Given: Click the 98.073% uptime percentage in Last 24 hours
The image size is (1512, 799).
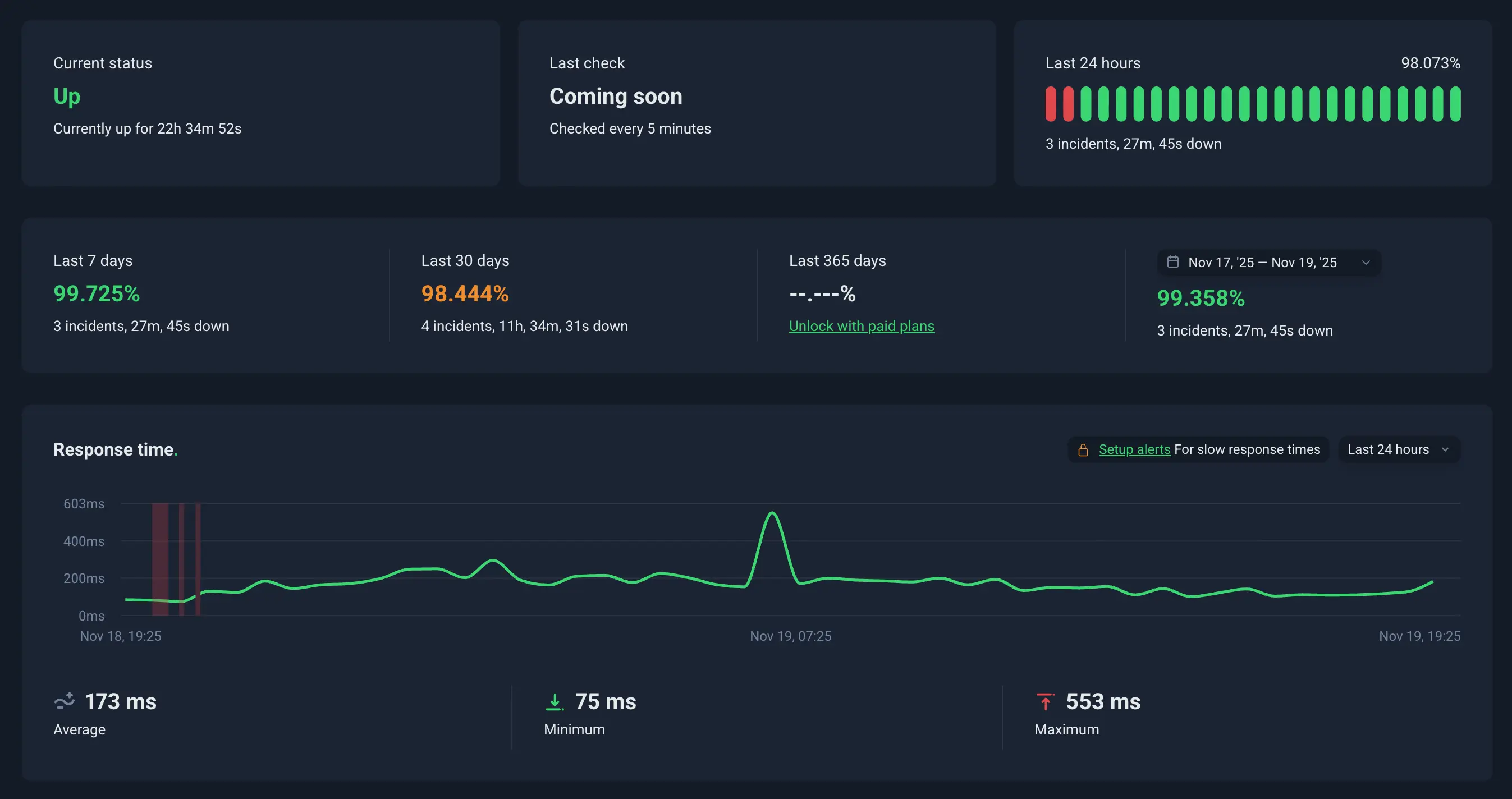Looking at the screenshot, I should click(x=1430, y=63).
